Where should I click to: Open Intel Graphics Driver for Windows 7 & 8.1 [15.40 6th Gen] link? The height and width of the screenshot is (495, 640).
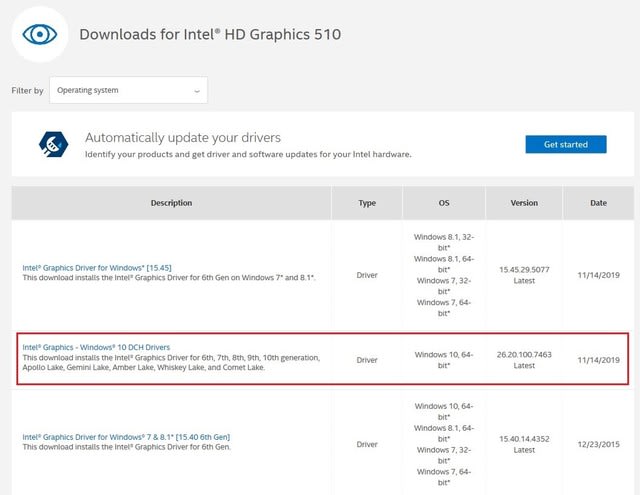(x=126, y=437)
